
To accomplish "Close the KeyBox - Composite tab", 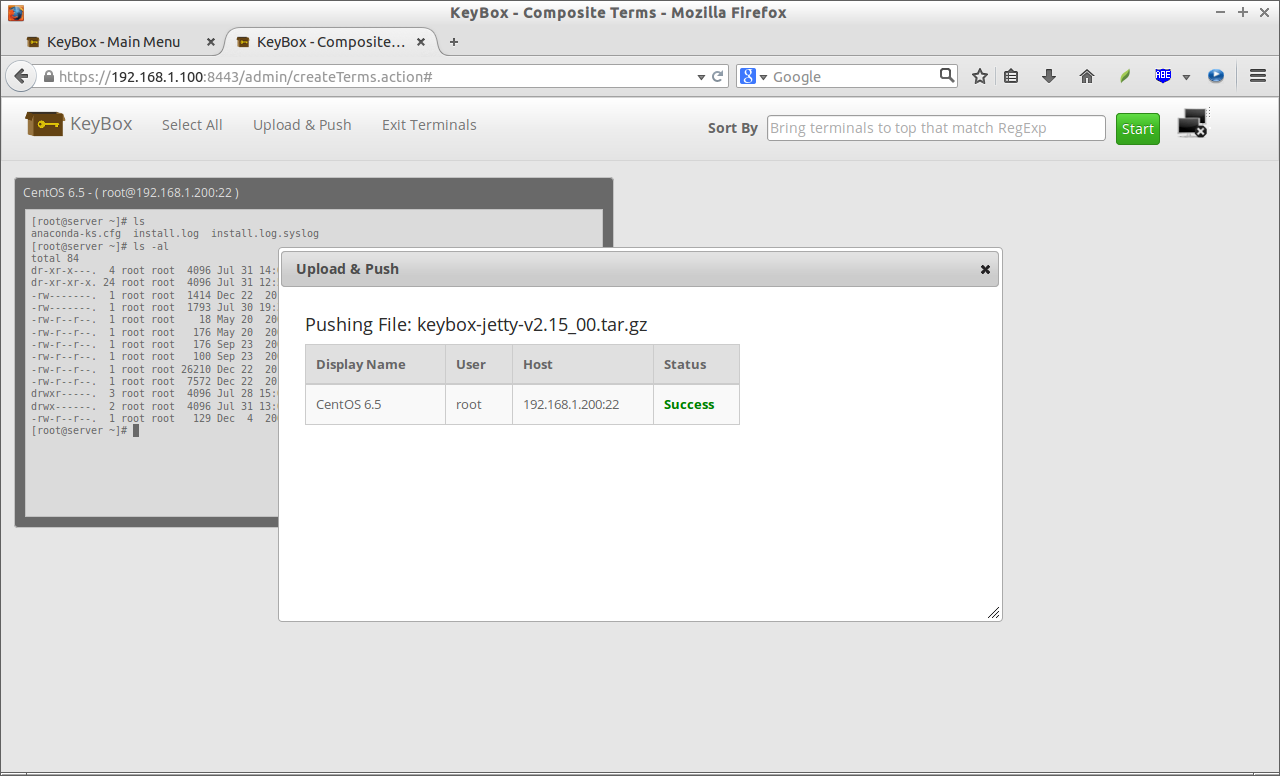I will tap(421, 42).
